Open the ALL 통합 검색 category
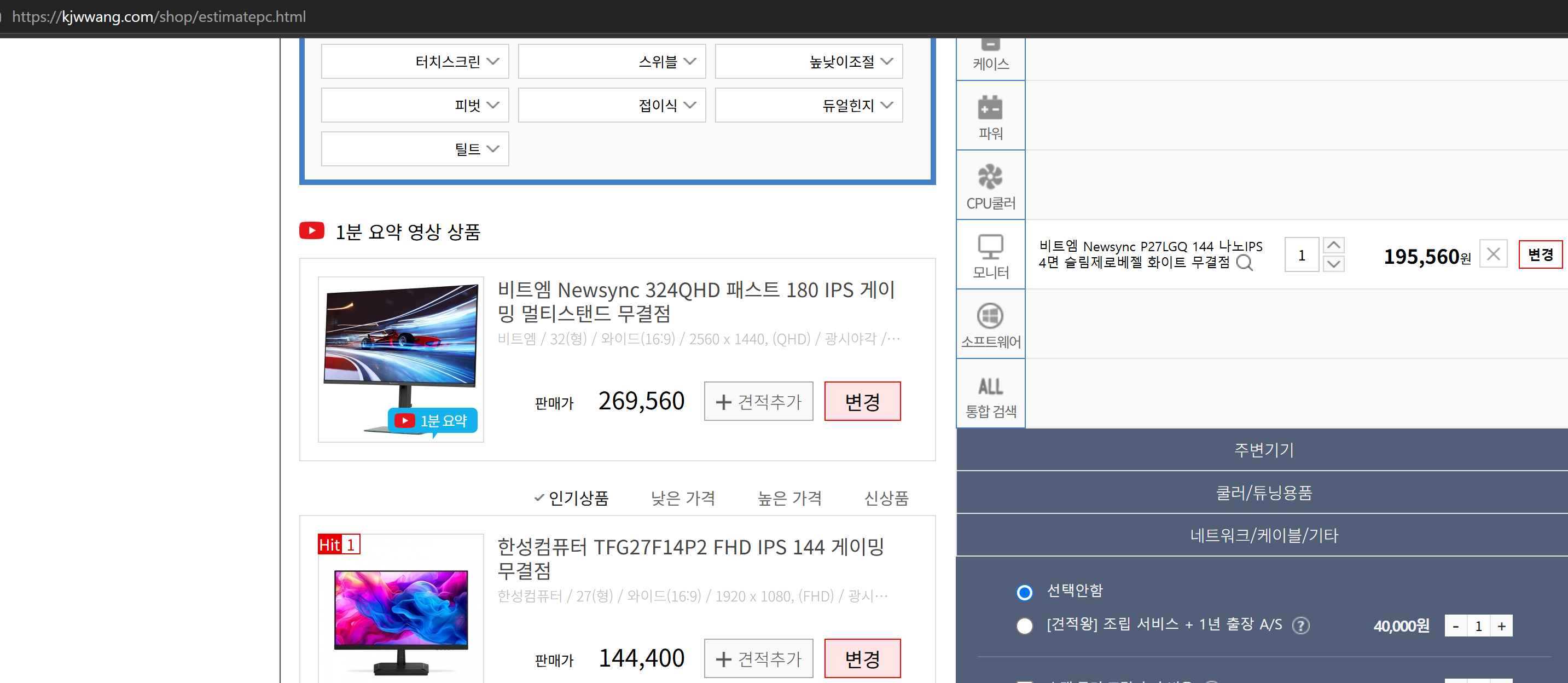 pyautogui.click(x=990, y=393)
